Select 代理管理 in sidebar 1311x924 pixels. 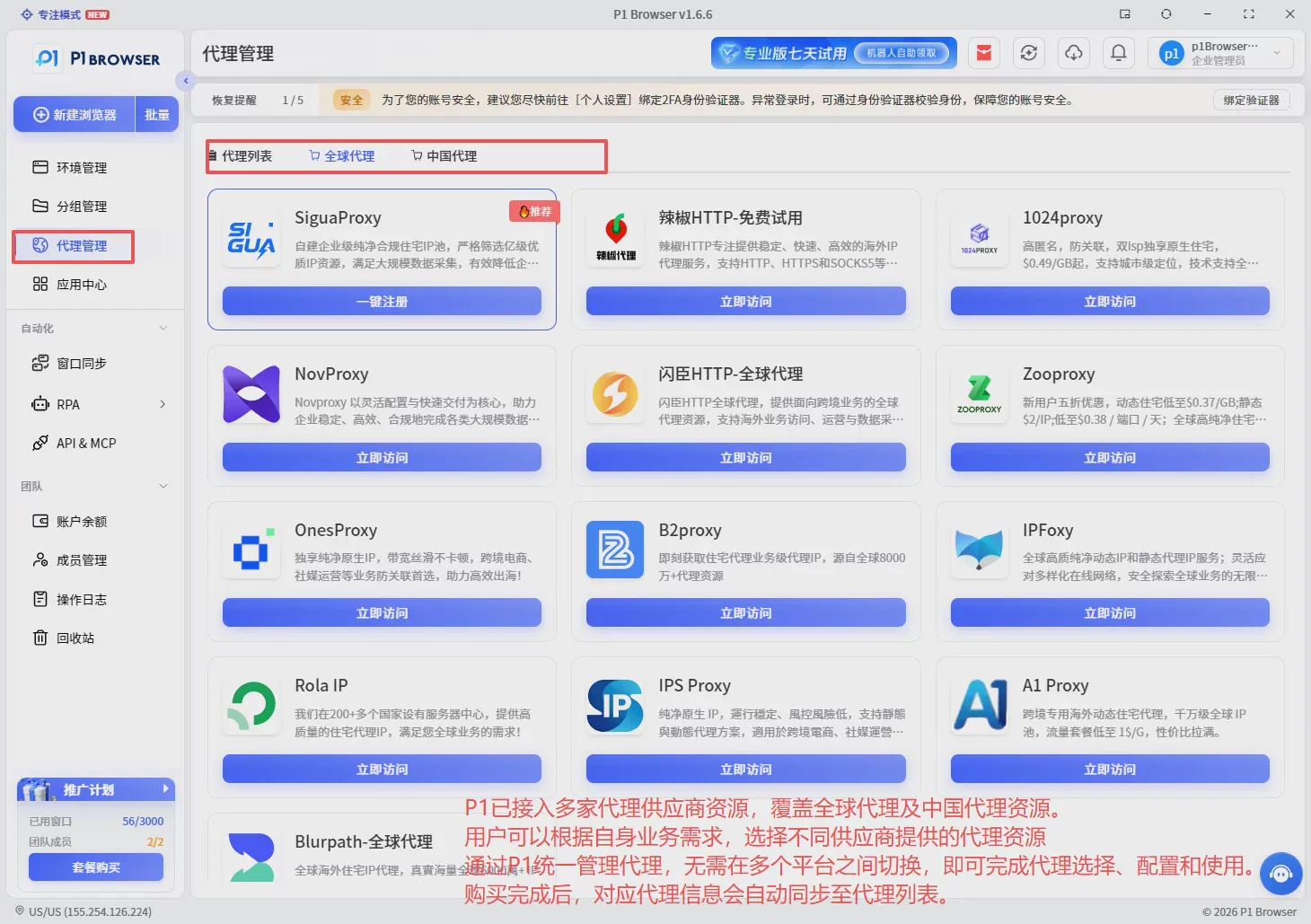(69, 245)
